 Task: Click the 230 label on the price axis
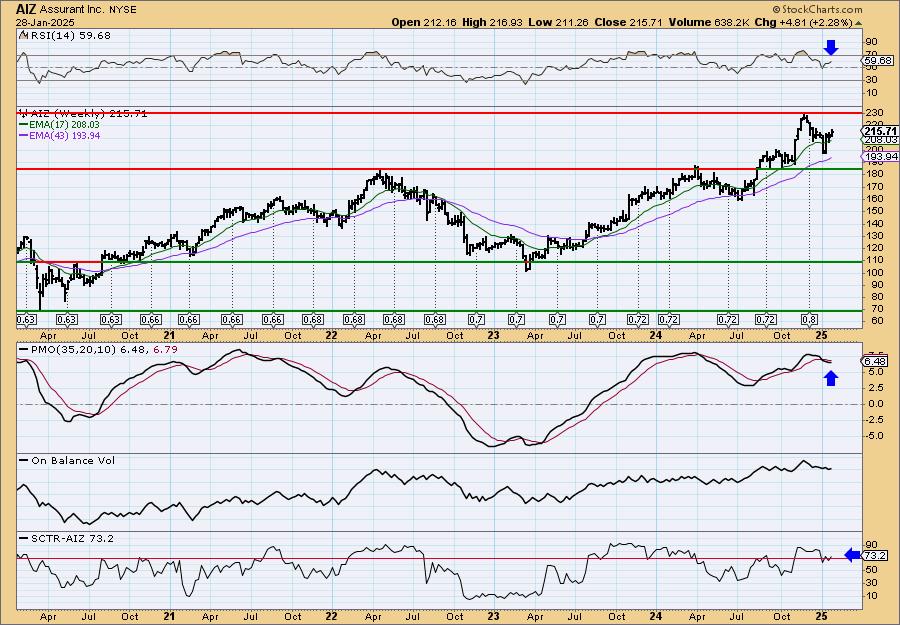pos(874,113)
